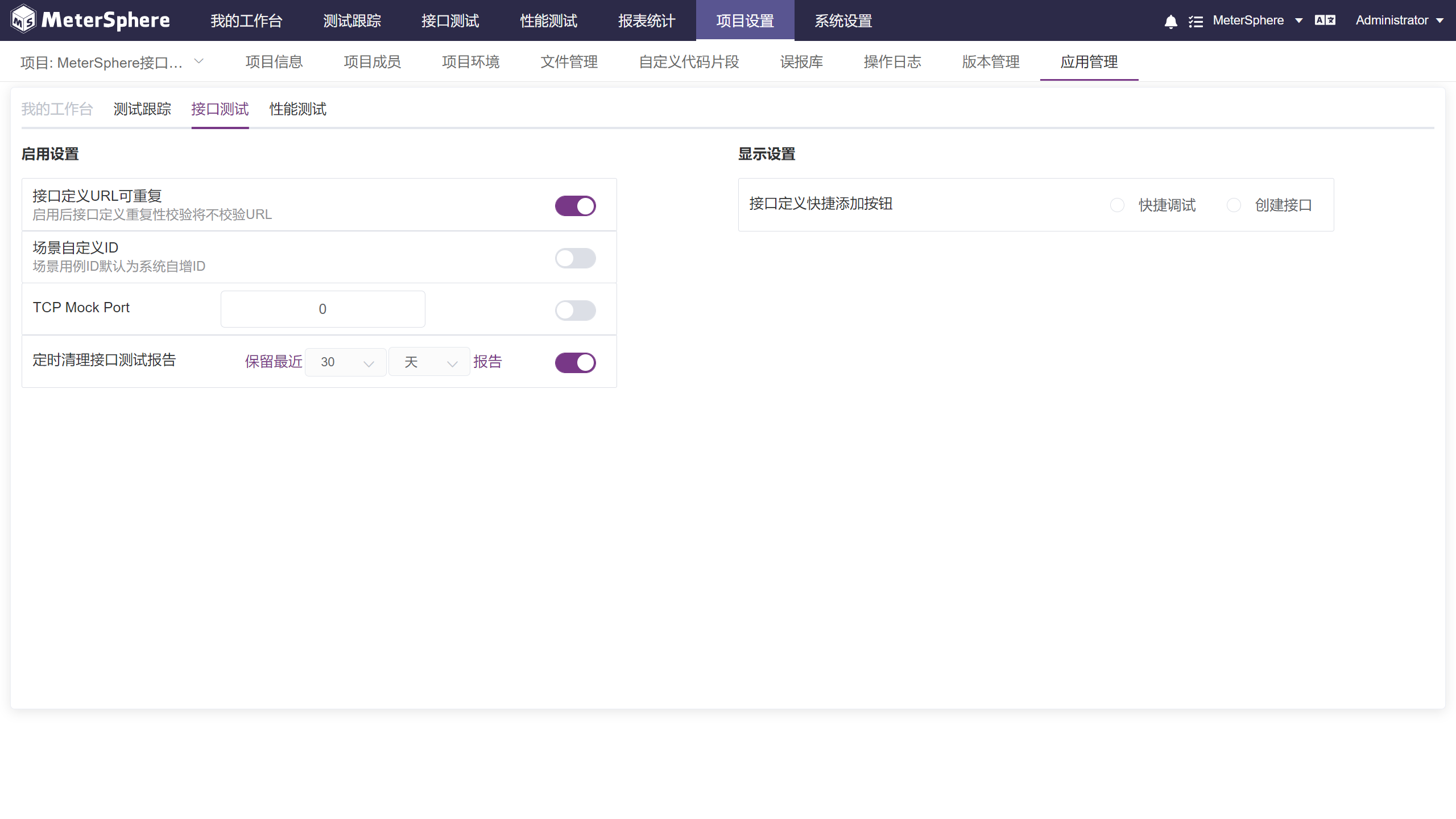Expand the MeterSphere workspace dropdown arrow
The height and width of the screenshot is (819, 1456).
(1298, 20)
